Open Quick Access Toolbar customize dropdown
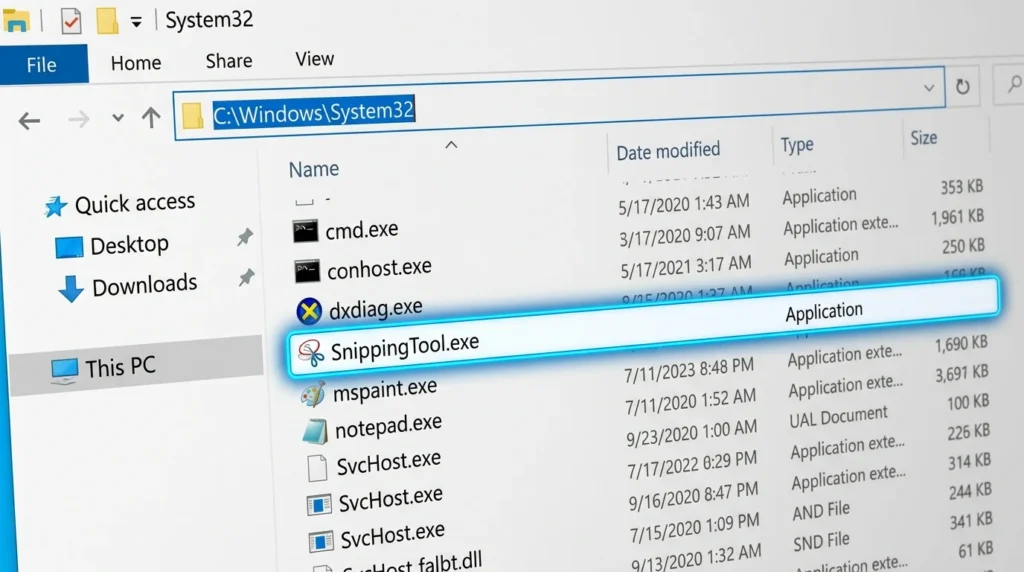This screenshot has height=572, width=1024. (136, 22)
